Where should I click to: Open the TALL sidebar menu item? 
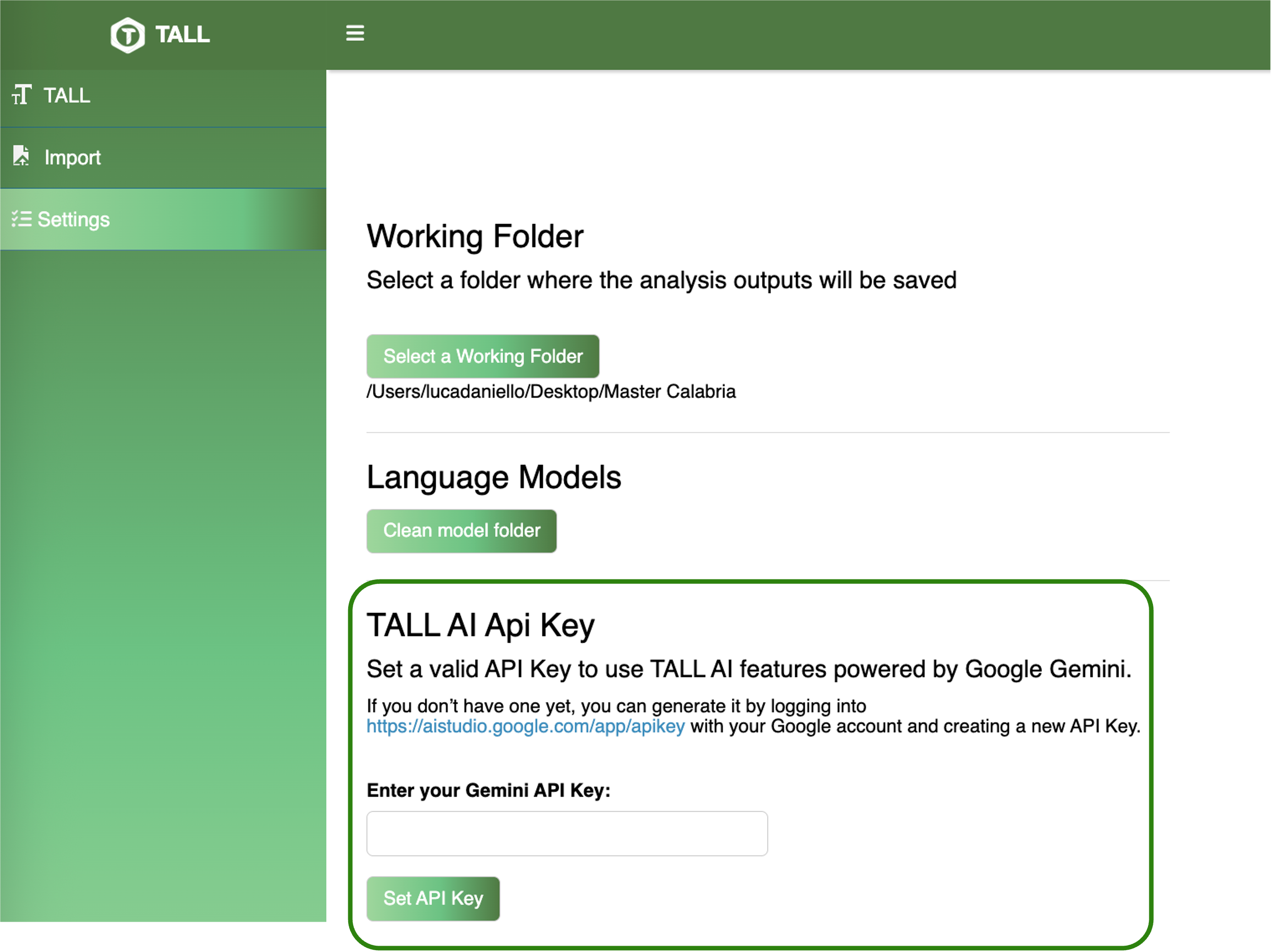click(x=163, y=96)
